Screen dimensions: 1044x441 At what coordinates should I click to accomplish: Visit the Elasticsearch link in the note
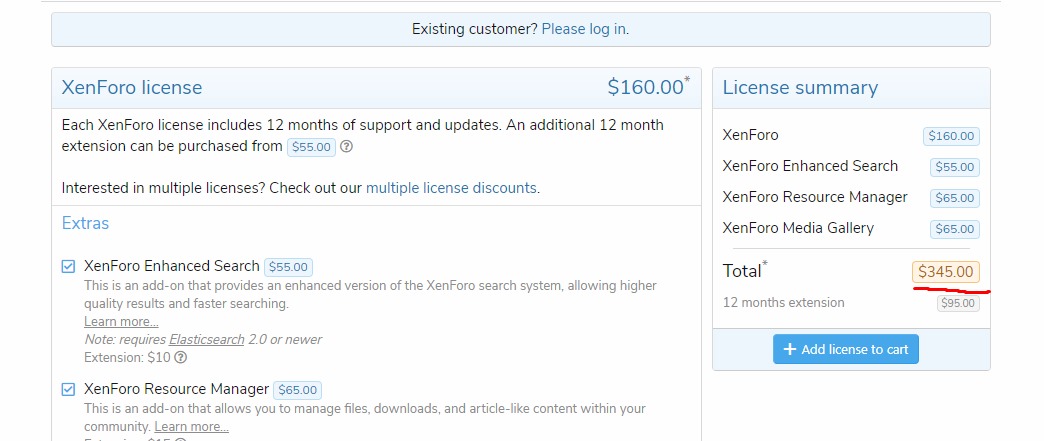point(206,340)
